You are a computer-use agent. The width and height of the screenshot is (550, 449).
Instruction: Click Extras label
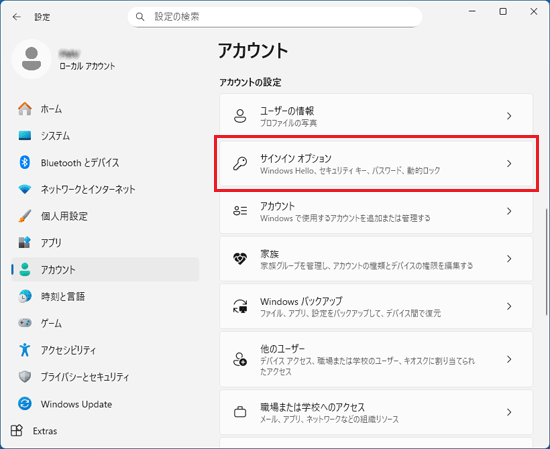coord(45,431)
